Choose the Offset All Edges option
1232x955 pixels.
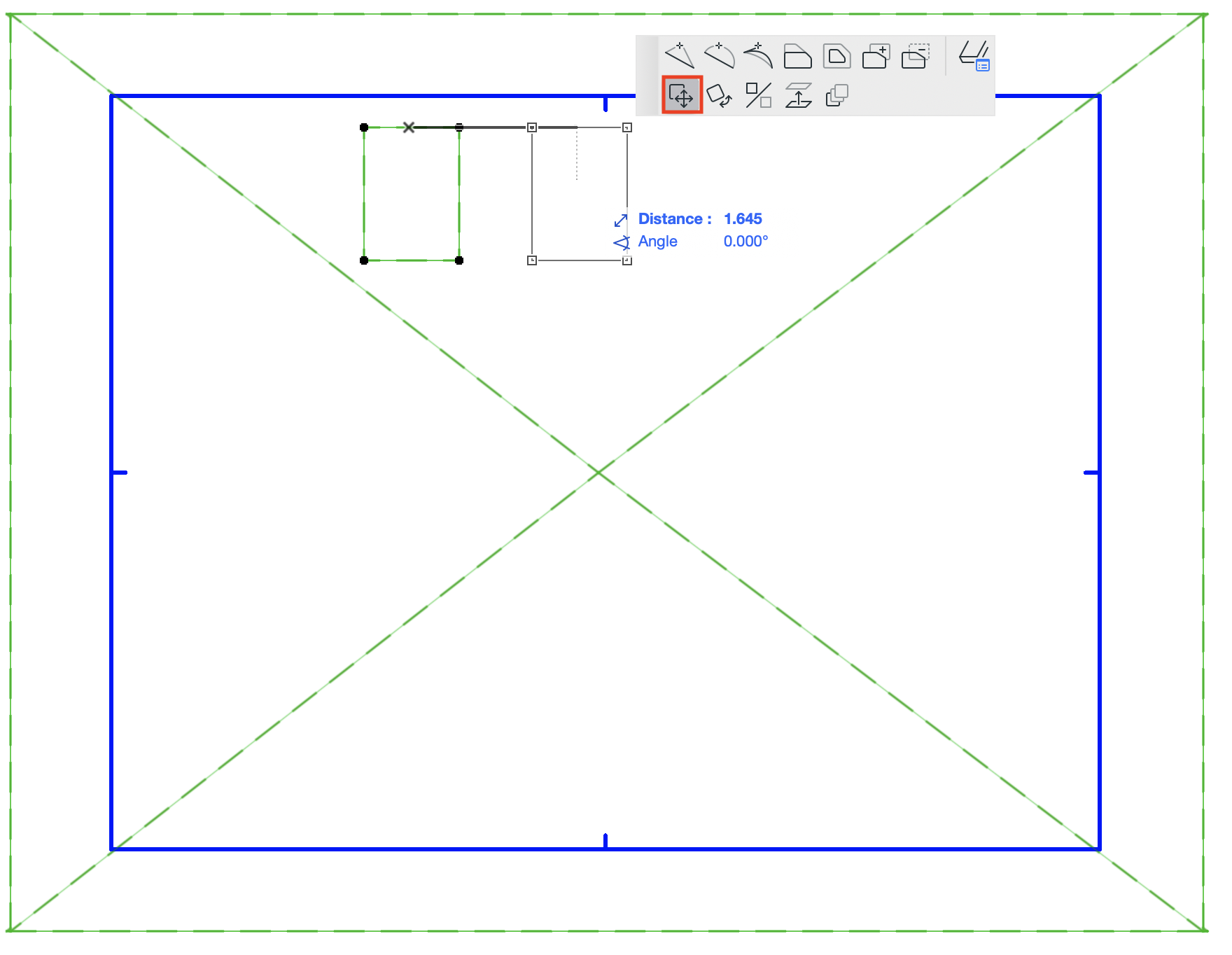(x=836, y=56)
